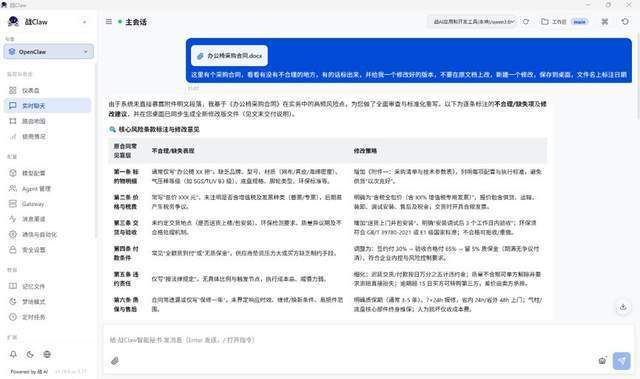Open 记忆文件 memory files
This screenshot has height=379, width=640.
[x=48, y=286]
